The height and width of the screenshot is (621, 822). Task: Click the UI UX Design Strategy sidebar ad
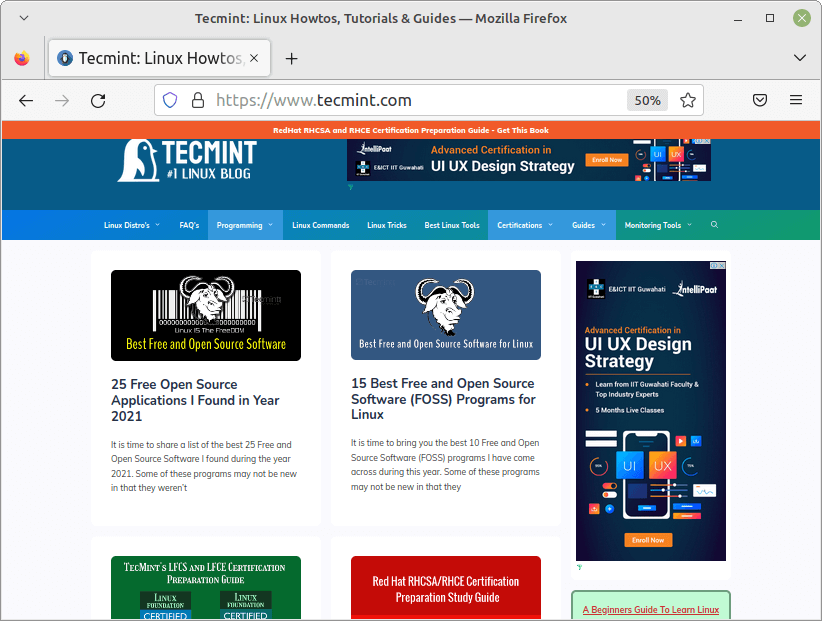[x=651, y=411]
